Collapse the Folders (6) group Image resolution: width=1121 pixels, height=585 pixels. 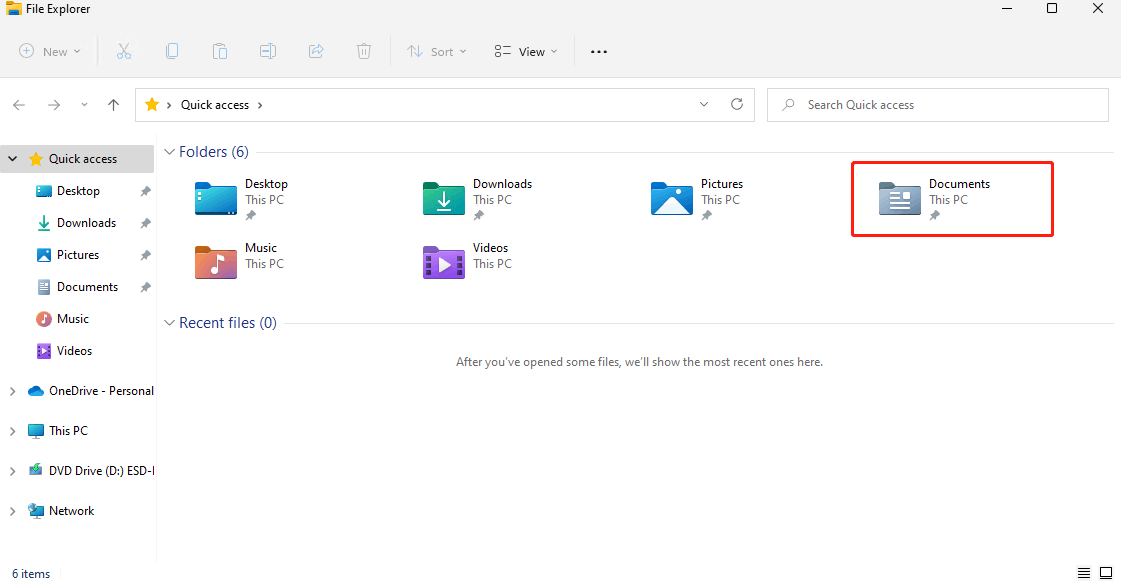coord(169,152)
